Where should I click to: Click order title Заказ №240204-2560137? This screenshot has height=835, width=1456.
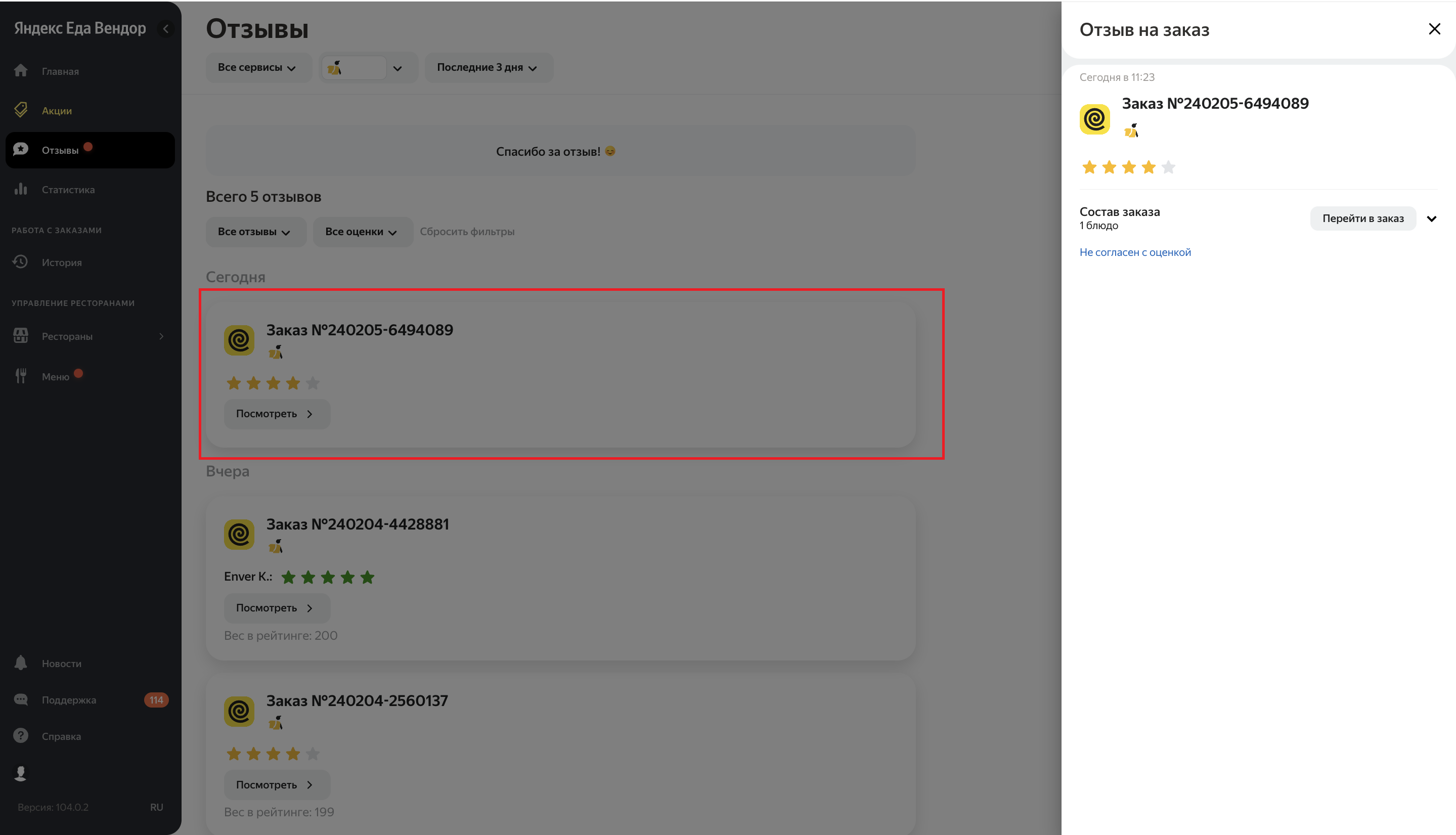coord(357,701)
